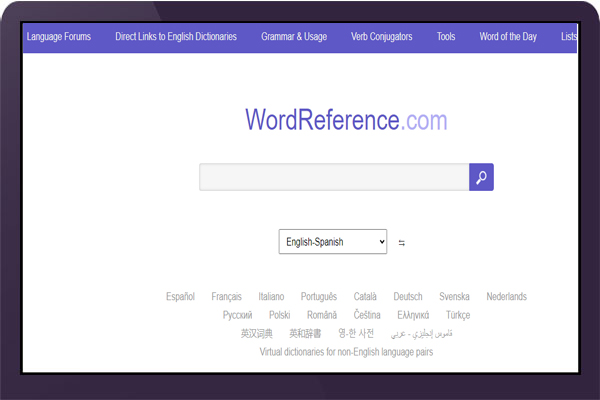Open the Arabic dictionary link
Viewport: 600px width, 400px height.
pyautogui.click(x=421, y=334)
